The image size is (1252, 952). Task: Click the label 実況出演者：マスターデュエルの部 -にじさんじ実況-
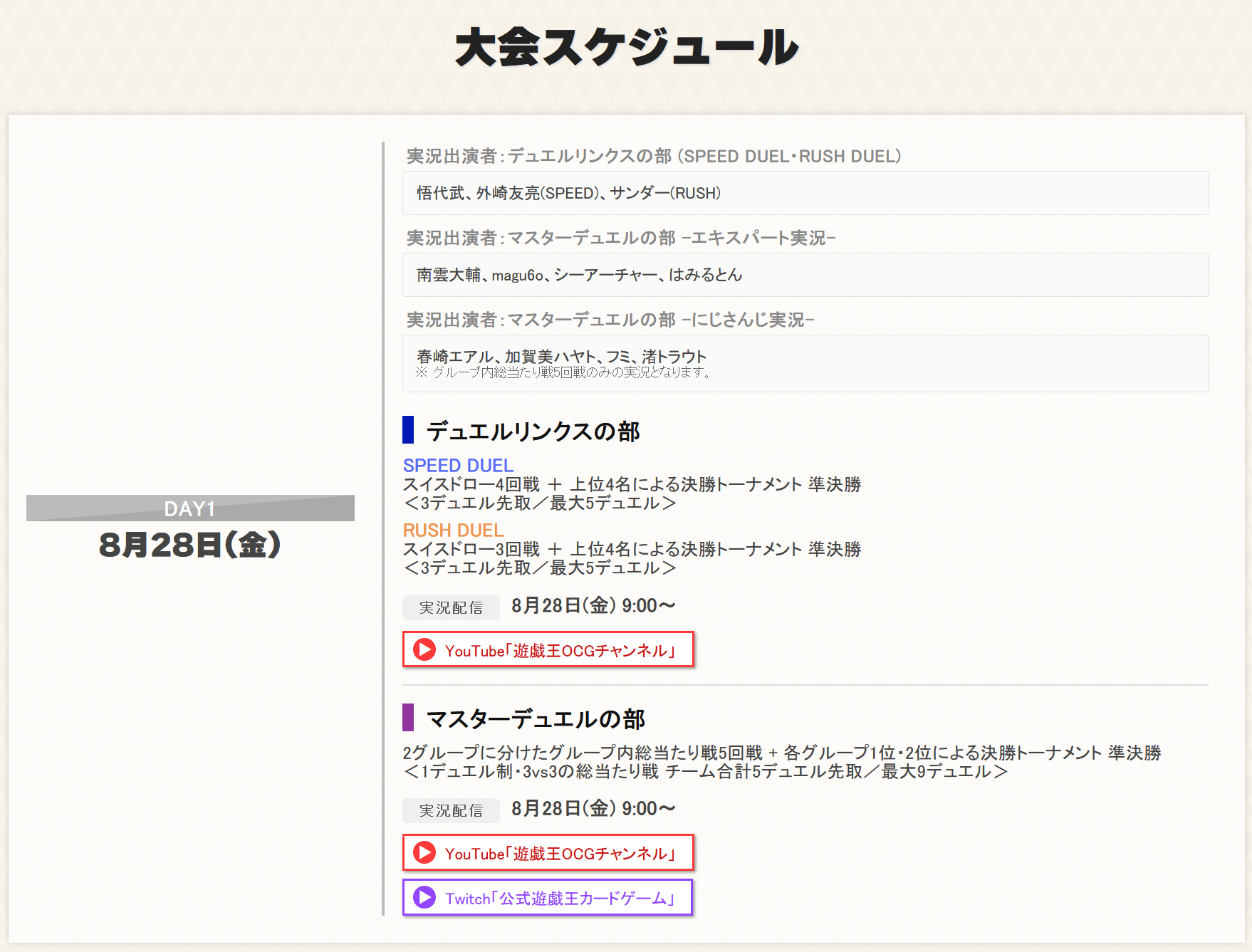point(610,320)
